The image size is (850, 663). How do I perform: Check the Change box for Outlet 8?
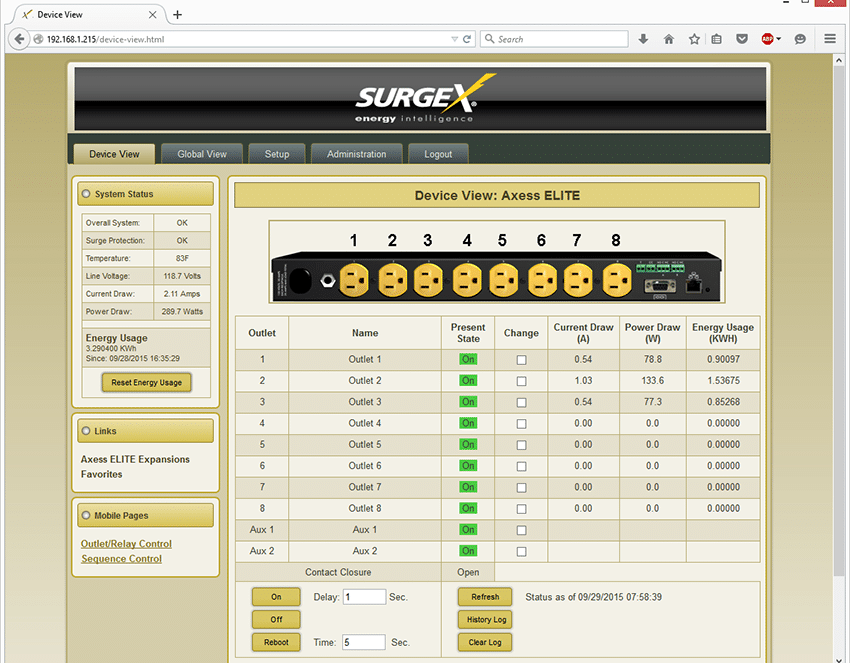[x=521, y=509]
